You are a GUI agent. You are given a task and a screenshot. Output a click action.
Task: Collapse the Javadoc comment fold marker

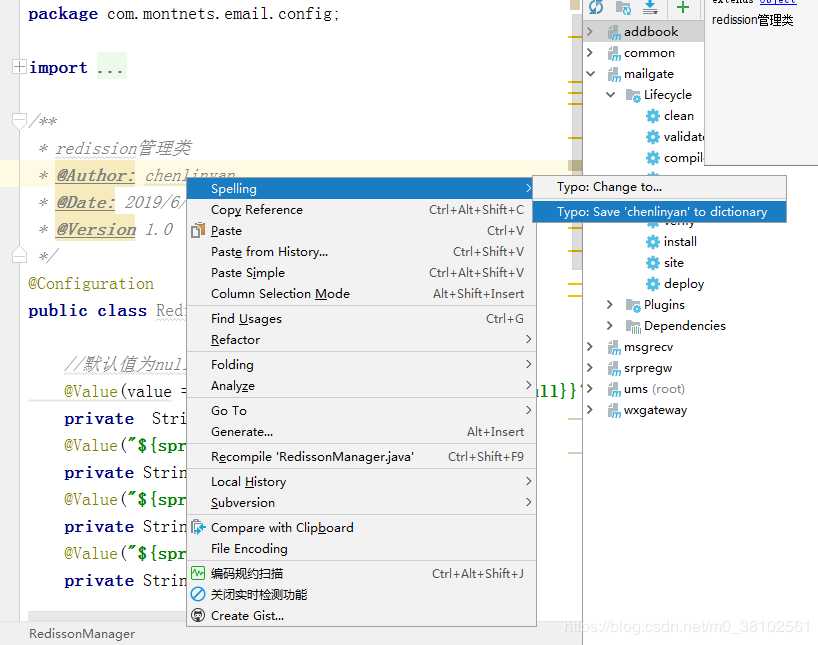tap(19, 121)
